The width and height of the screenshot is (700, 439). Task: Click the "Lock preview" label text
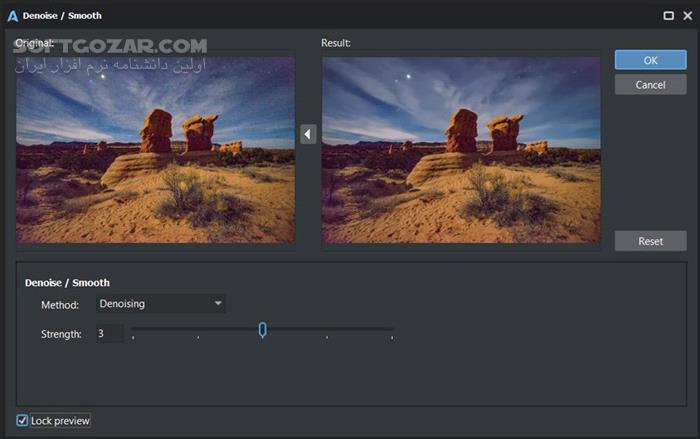point(60,421)
